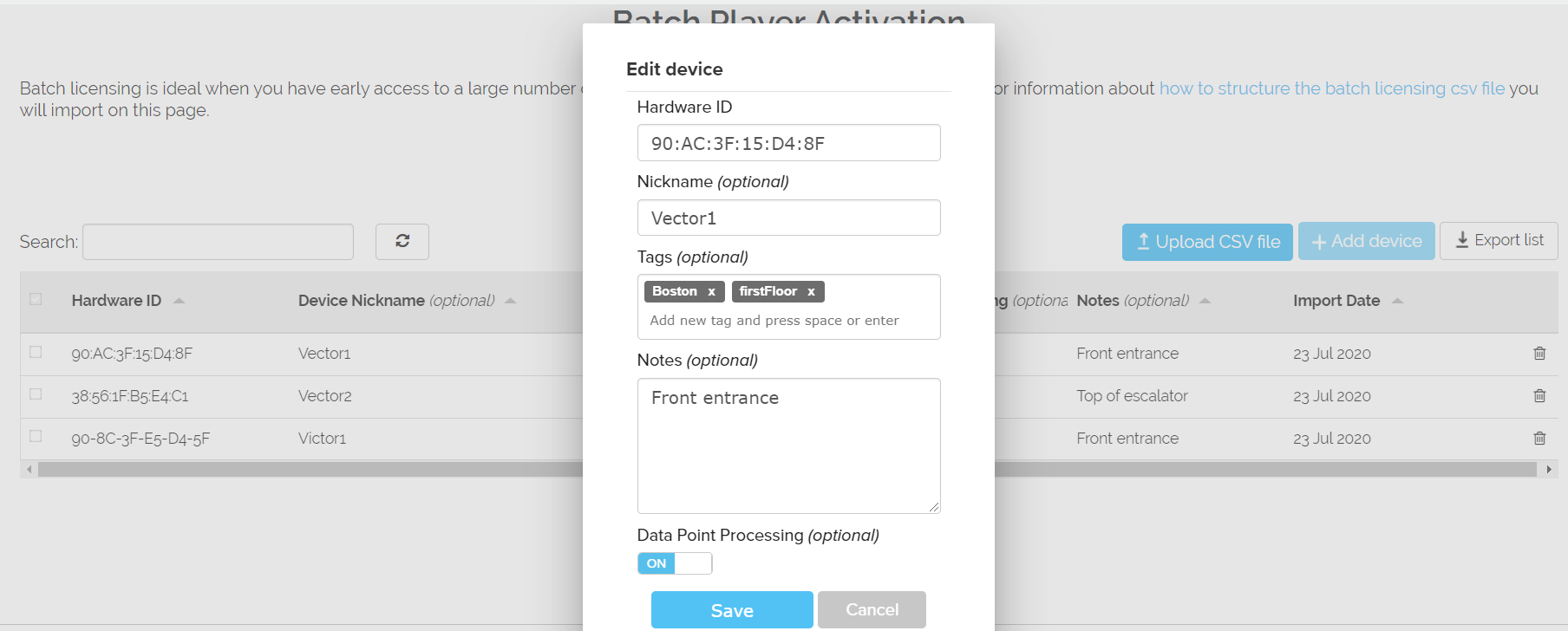Tick the checkbox for Vector2 row
The height and width of the screenshot is (631, 1568).
click(36, 394)
